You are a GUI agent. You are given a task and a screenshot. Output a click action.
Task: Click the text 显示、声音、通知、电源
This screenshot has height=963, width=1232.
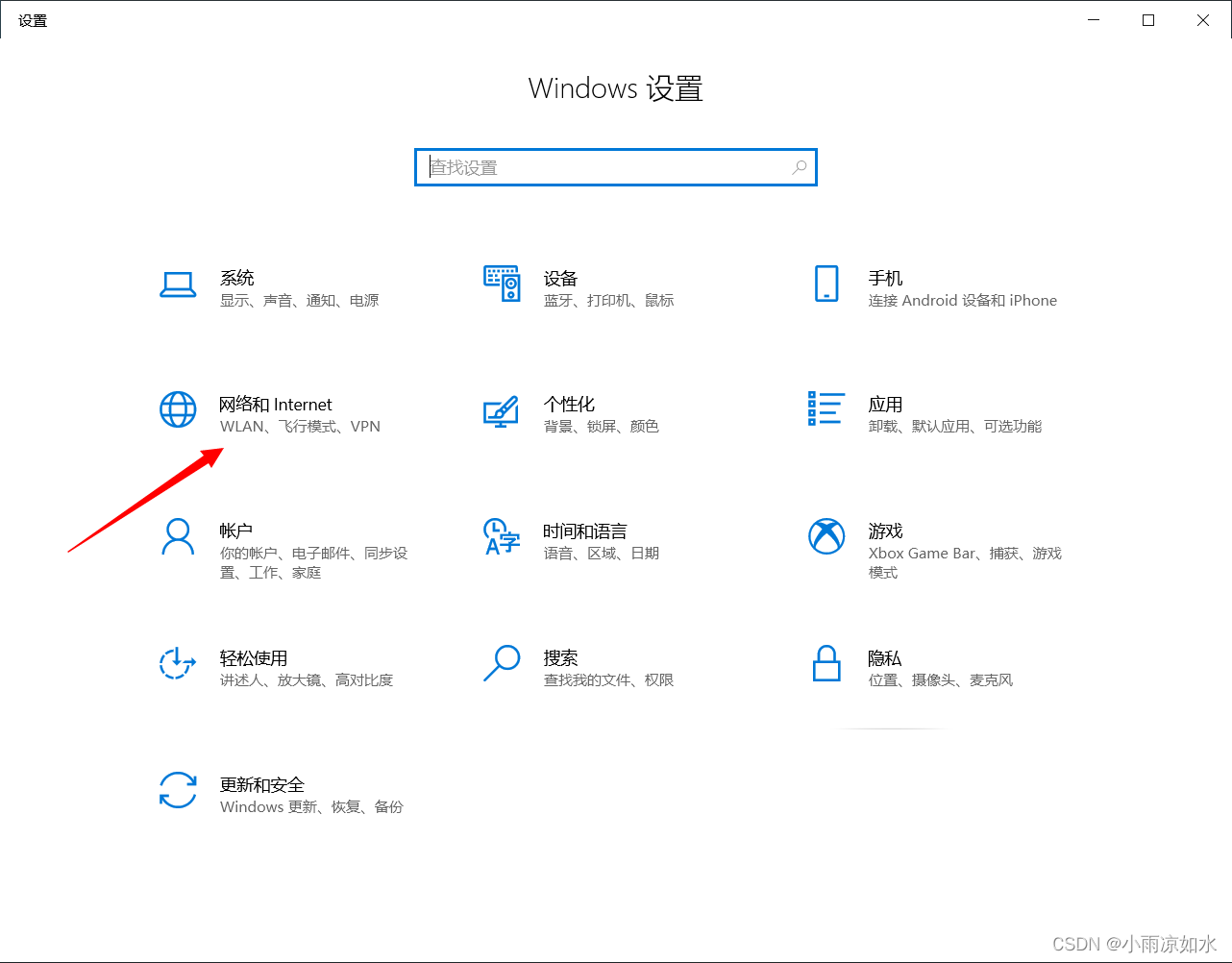(299, 301)
